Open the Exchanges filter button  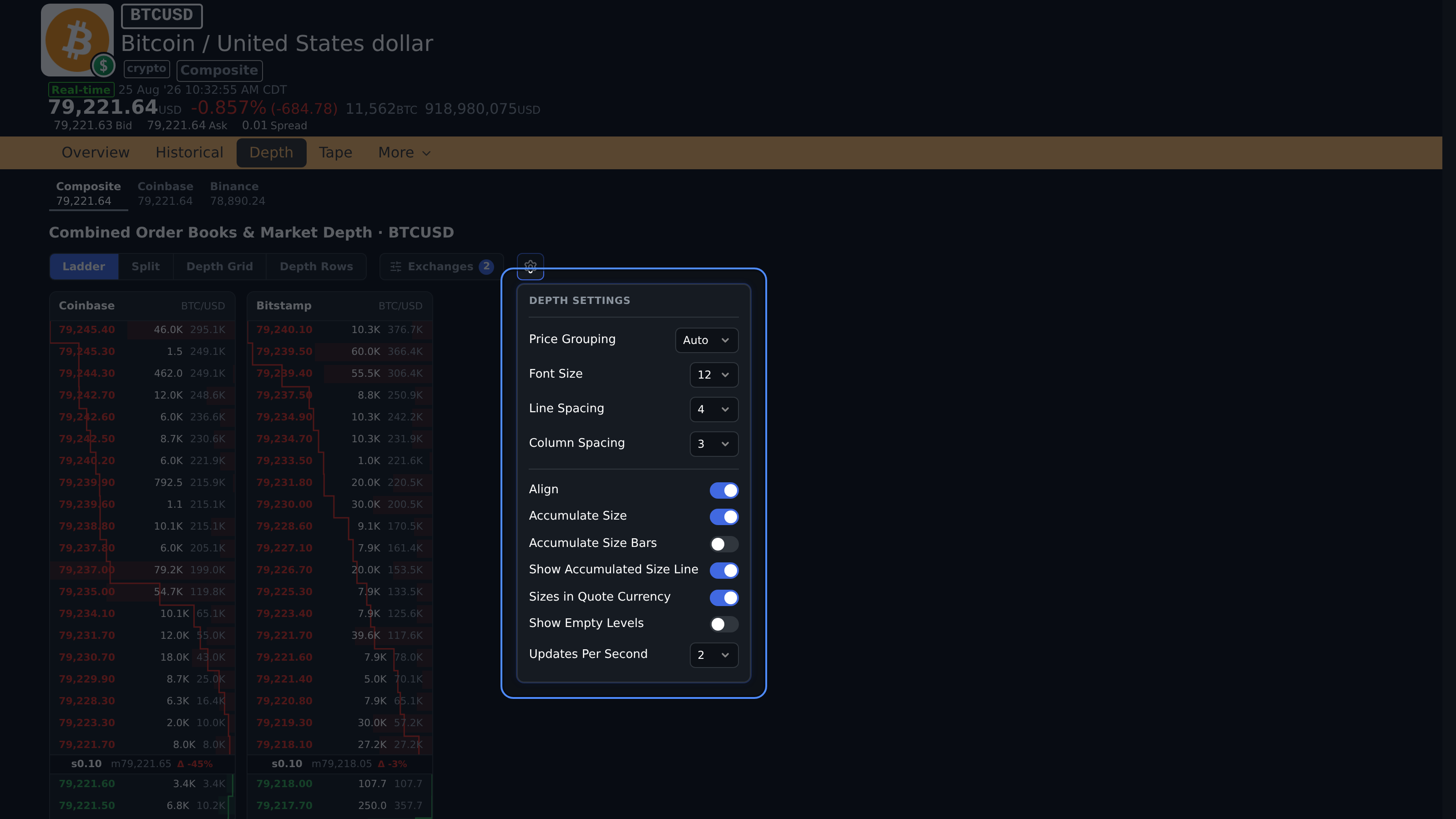click(x=441, y=266)
